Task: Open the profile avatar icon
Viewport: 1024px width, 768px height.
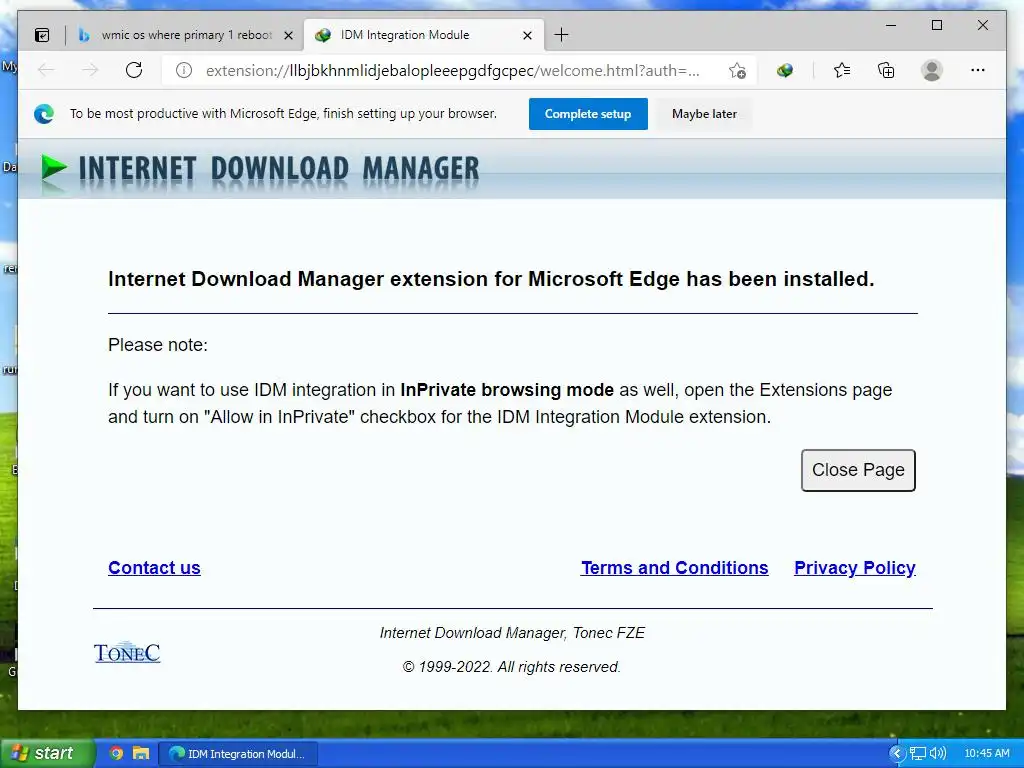Action: tap(932, 71)
